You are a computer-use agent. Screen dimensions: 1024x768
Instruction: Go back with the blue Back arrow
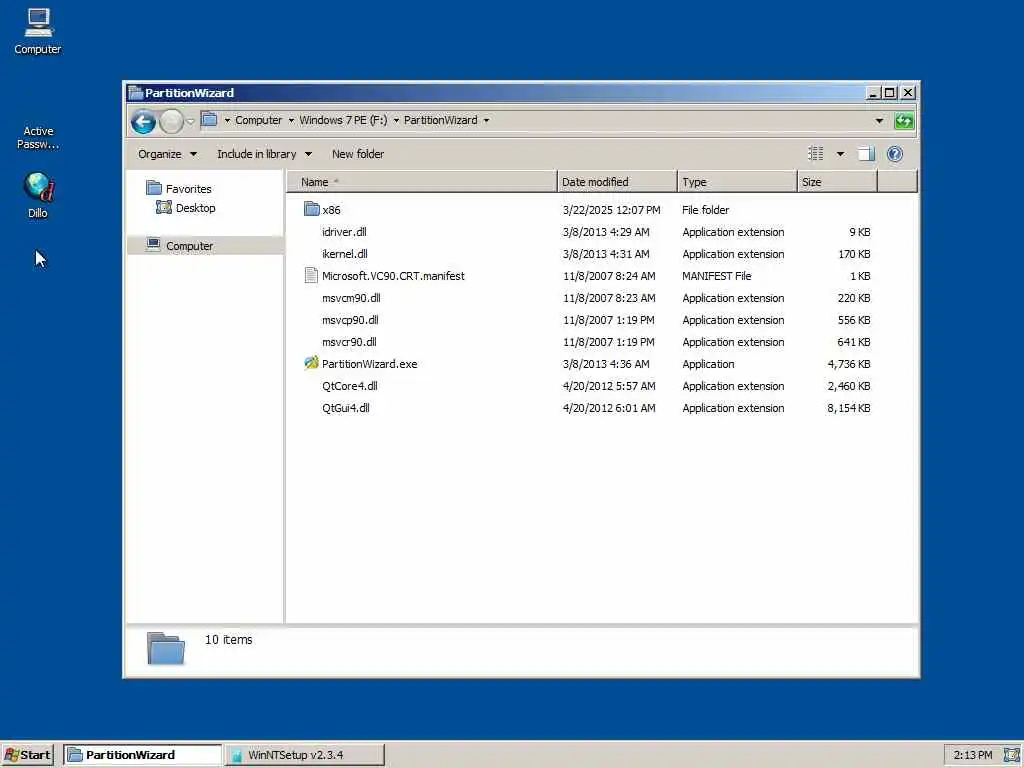pyautogui.click(x=143, y=121)
